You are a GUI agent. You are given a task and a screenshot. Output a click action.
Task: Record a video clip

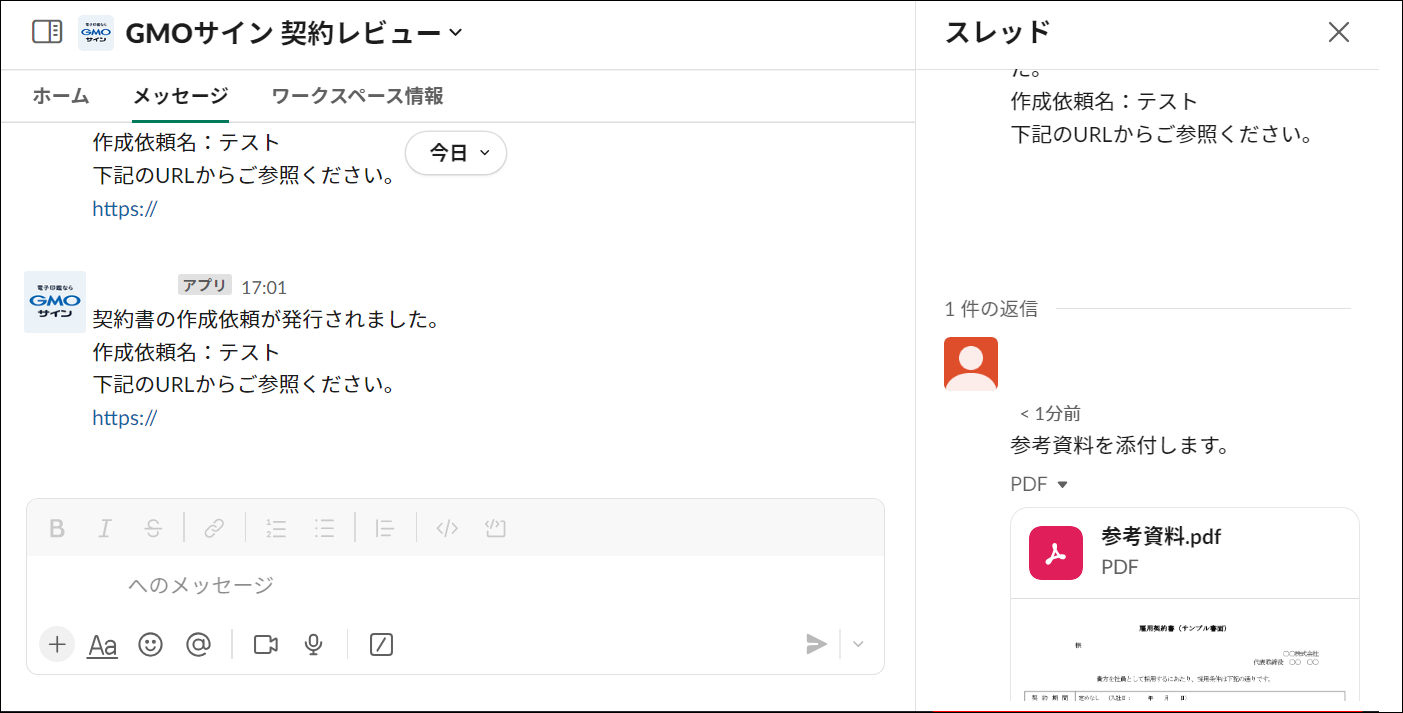(264, 645)
